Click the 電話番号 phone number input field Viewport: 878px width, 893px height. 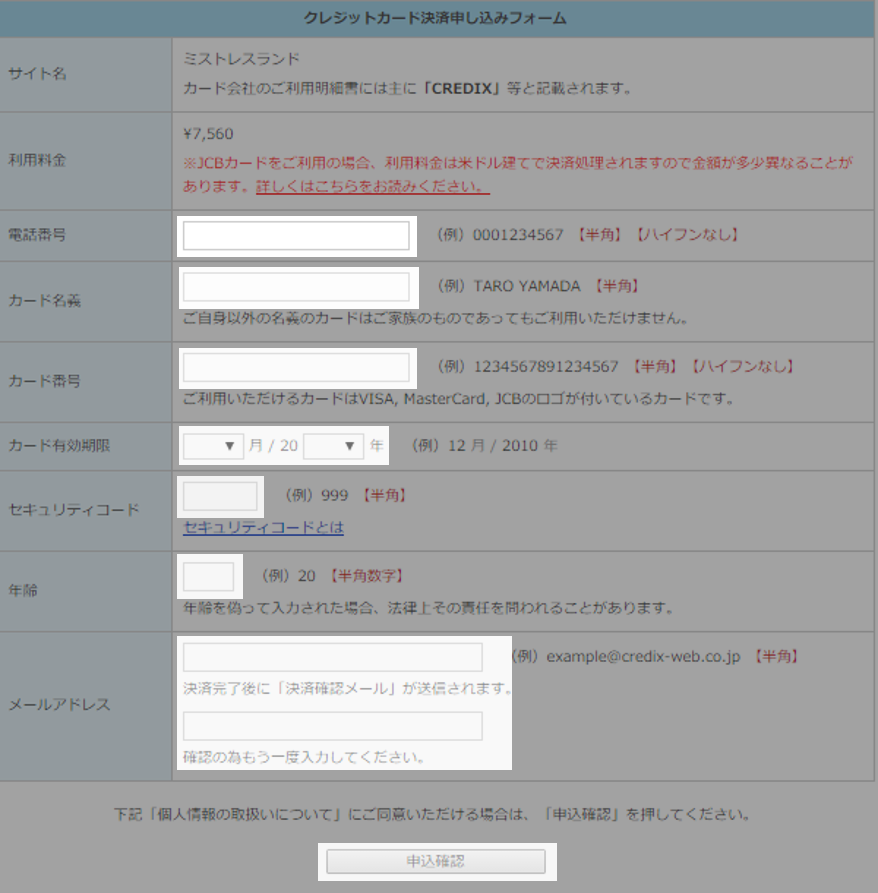pos(296,236)
